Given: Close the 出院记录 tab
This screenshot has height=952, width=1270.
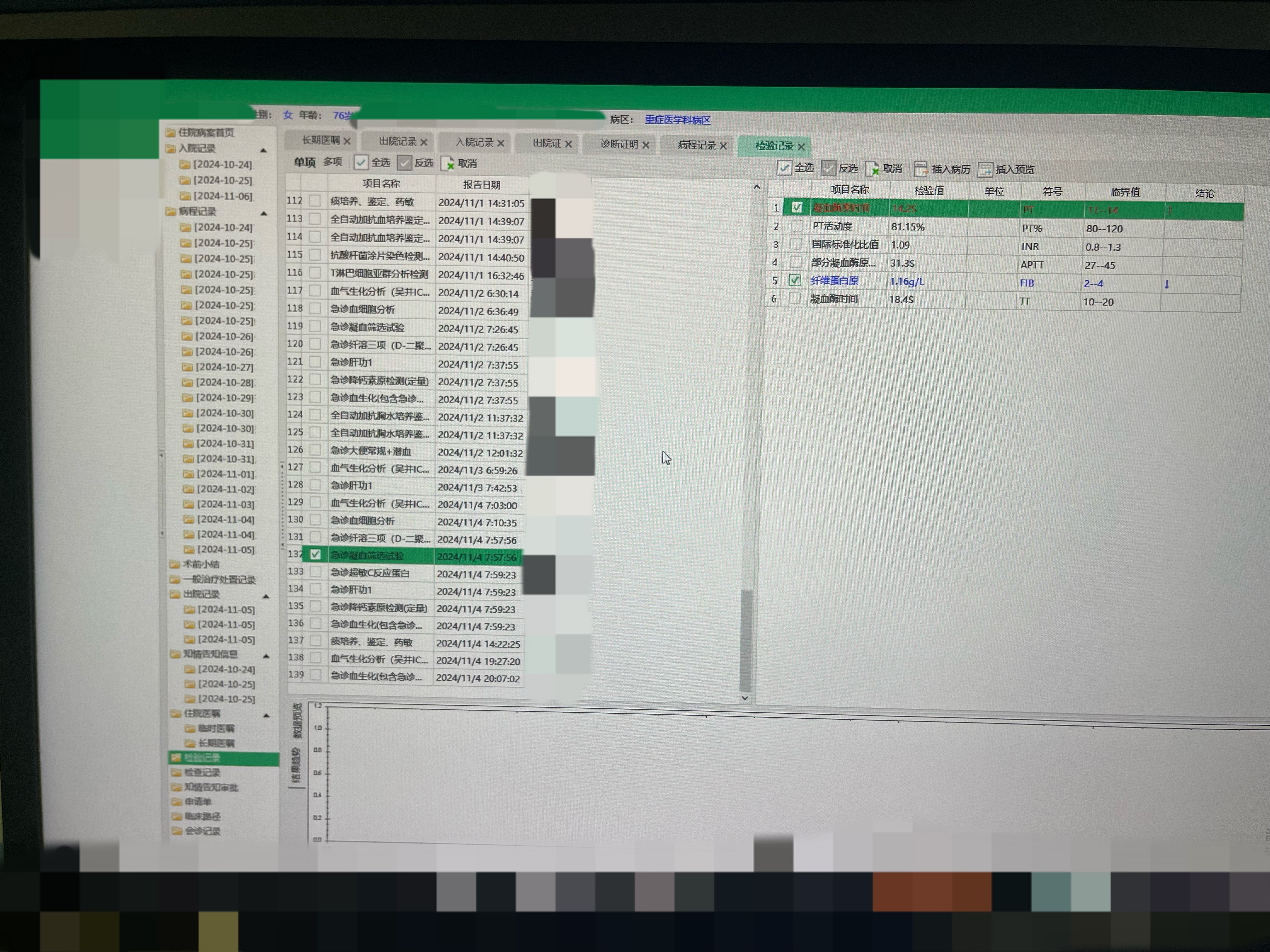Looking at the screenshot, I should pyautogui.click(x=424, y=142).
